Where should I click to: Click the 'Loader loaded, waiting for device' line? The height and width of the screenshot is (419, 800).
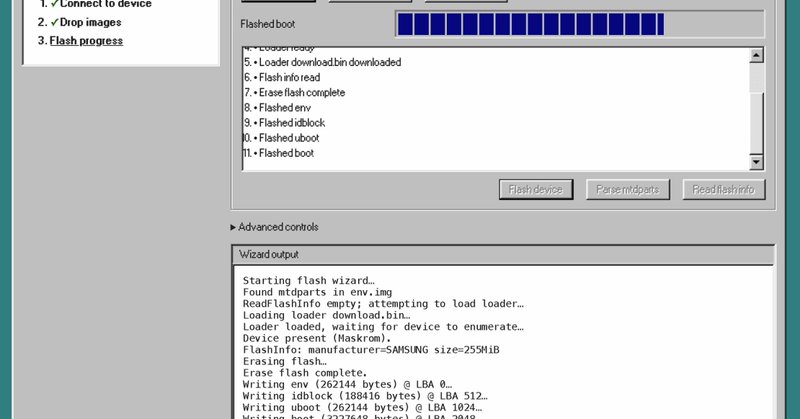pos(383,327)
